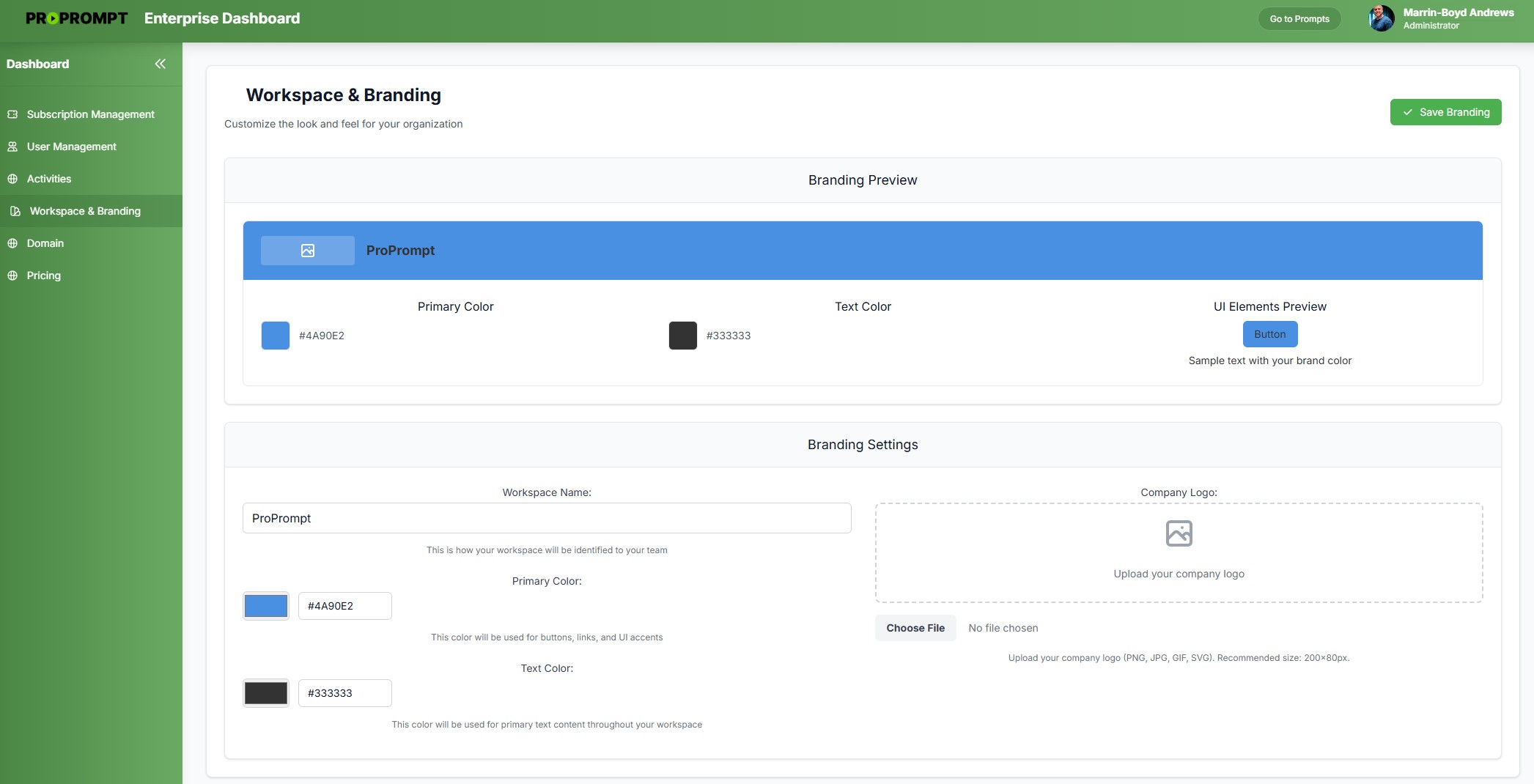Go to the Activities page

(x=91, y=179)
